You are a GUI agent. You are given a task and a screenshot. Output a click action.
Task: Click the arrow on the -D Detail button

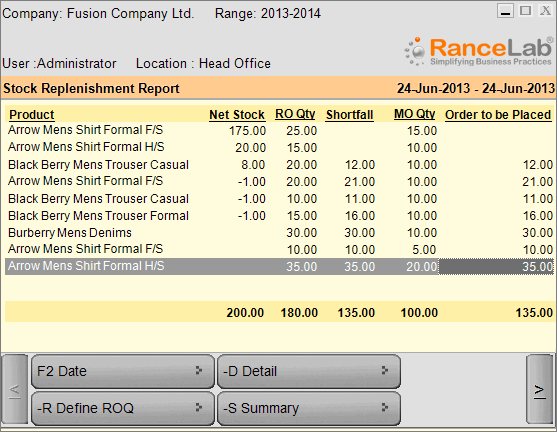click(385, 371)
